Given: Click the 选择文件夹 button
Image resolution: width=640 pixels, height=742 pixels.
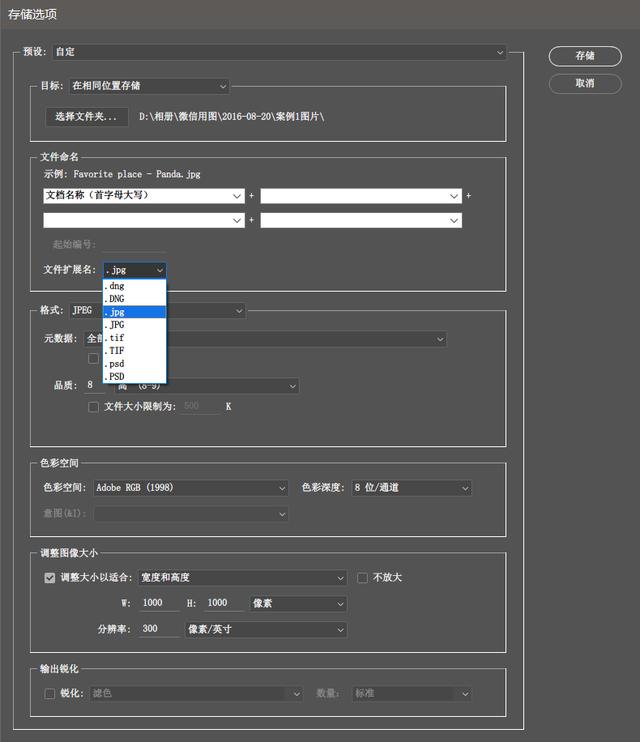Looking at the screenshot, I should [87, 117].
